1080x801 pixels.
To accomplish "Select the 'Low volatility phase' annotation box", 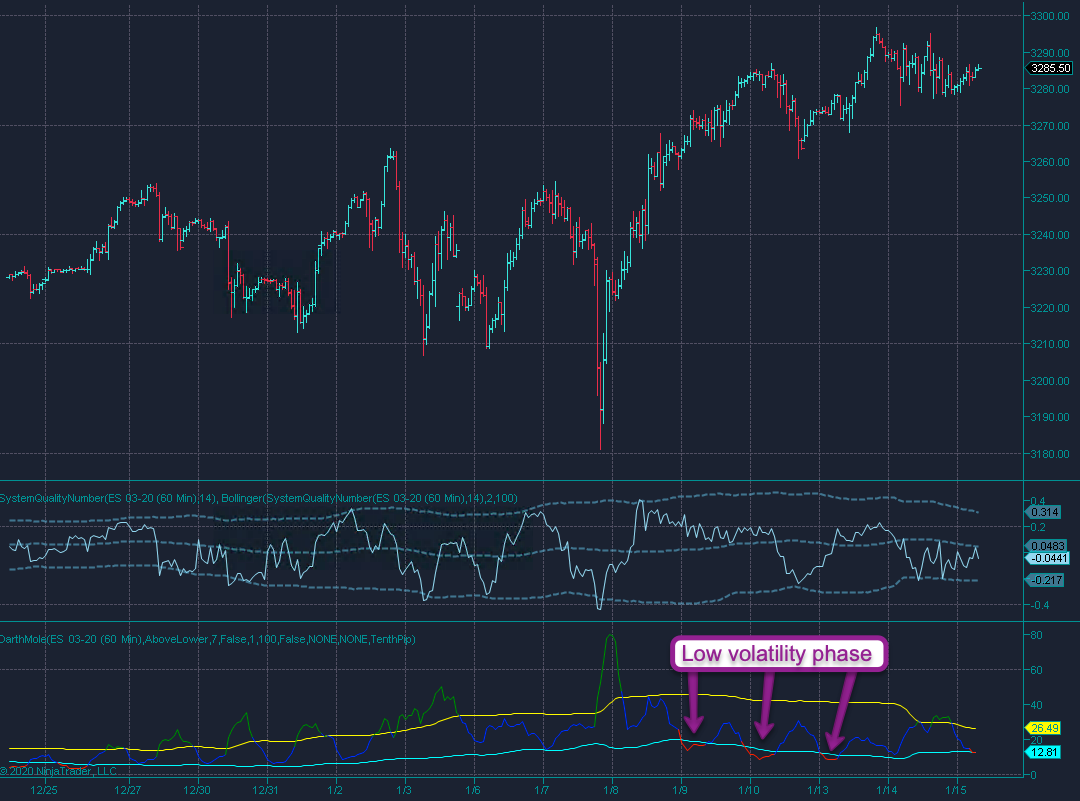I will (x=777, y=655).
